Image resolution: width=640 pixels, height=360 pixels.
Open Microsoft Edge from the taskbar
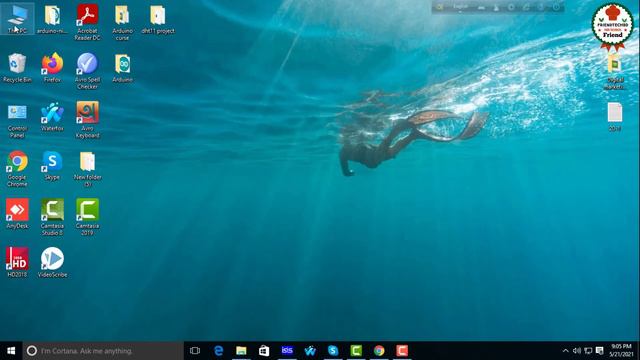tap(219, 351)
